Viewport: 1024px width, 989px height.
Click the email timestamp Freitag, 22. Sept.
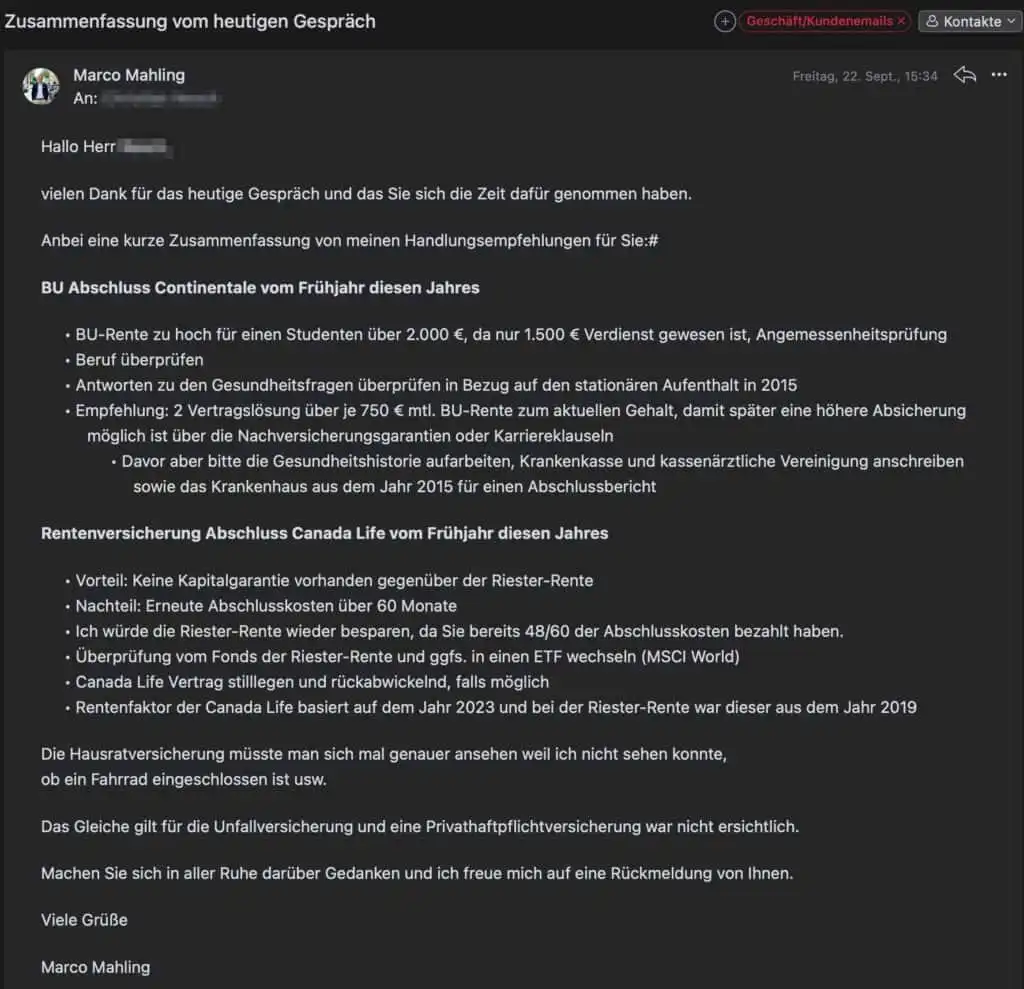865,76
